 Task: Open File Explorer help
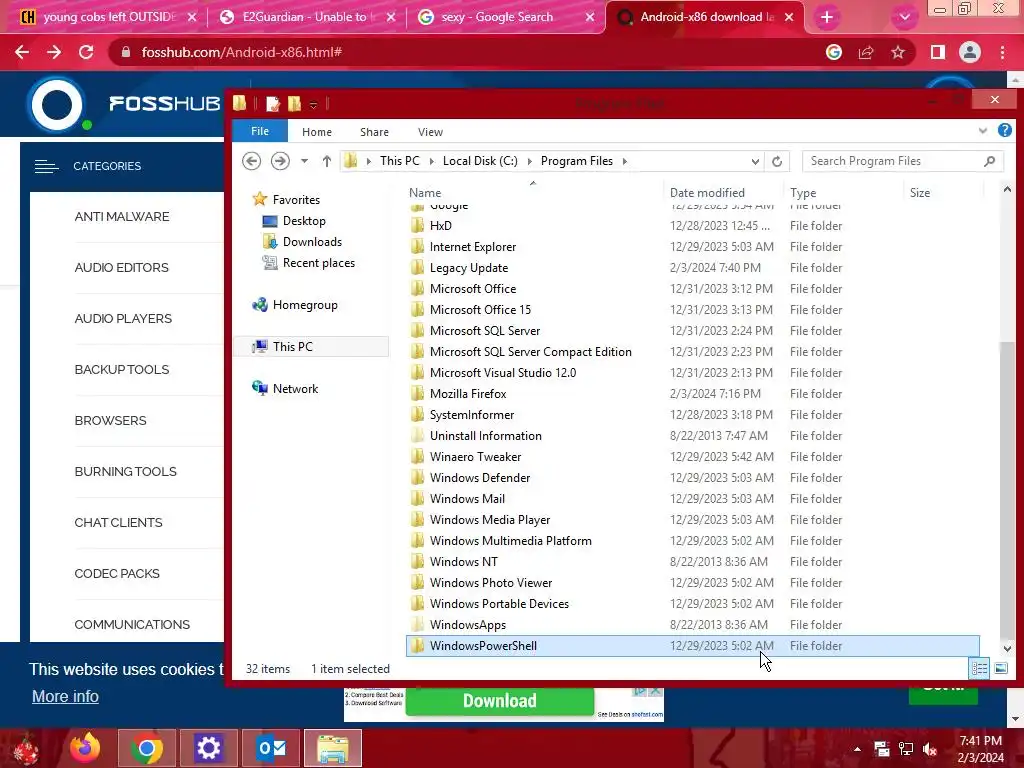tap(1004, 131)
